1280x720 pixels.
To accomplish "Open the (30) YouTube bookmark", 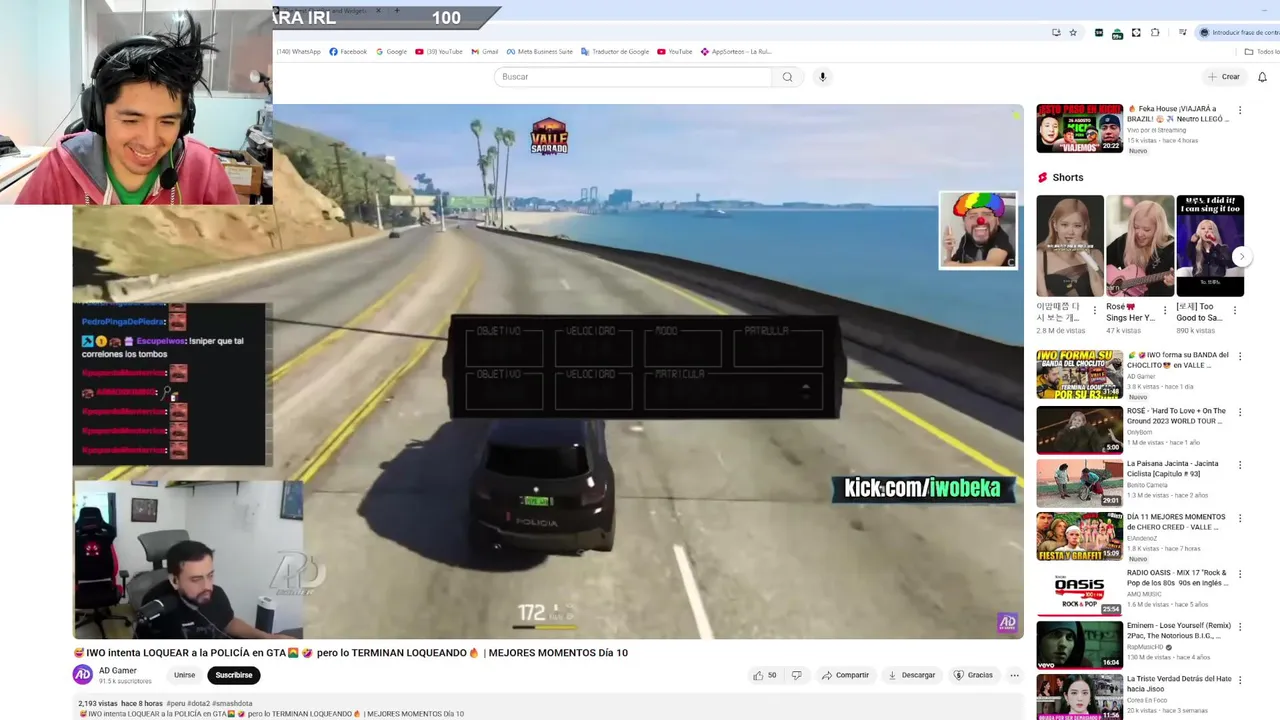I will coord(439,52).
